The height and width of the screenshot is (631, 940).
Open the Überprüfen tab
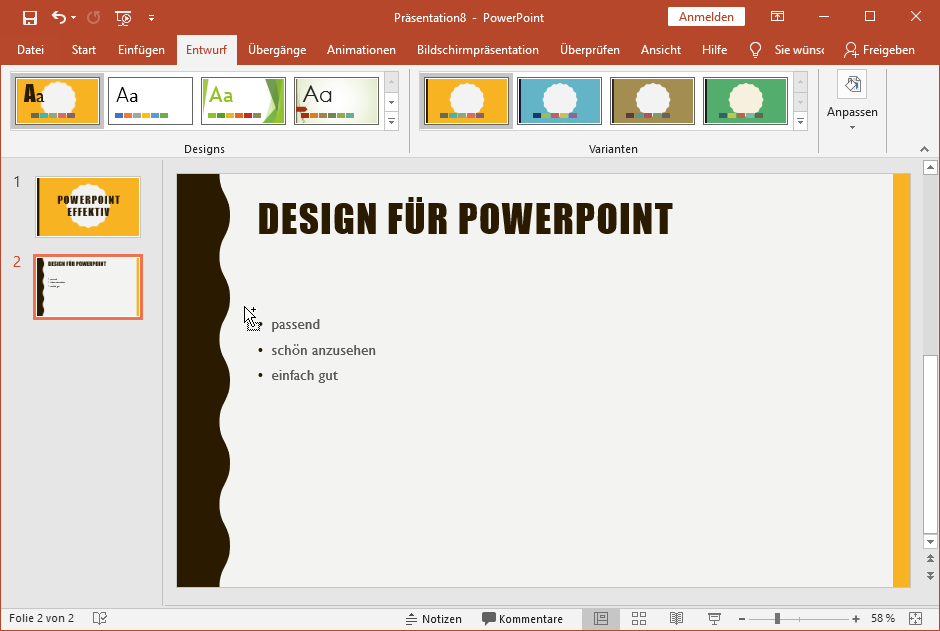tap(589, 50)
